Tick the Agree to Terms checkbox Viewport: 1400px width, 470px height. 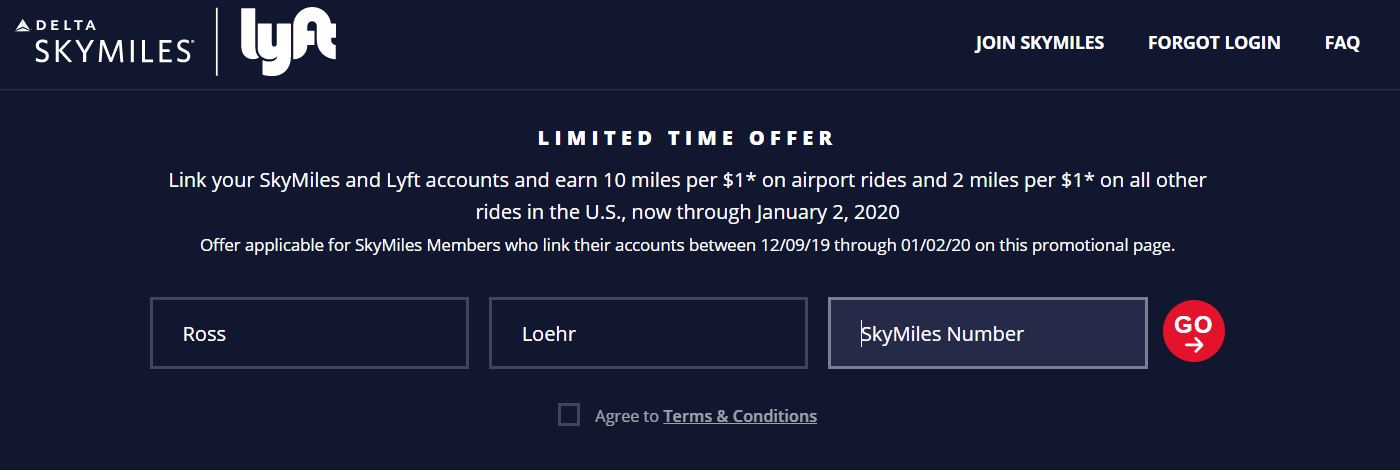click(569, 415)
